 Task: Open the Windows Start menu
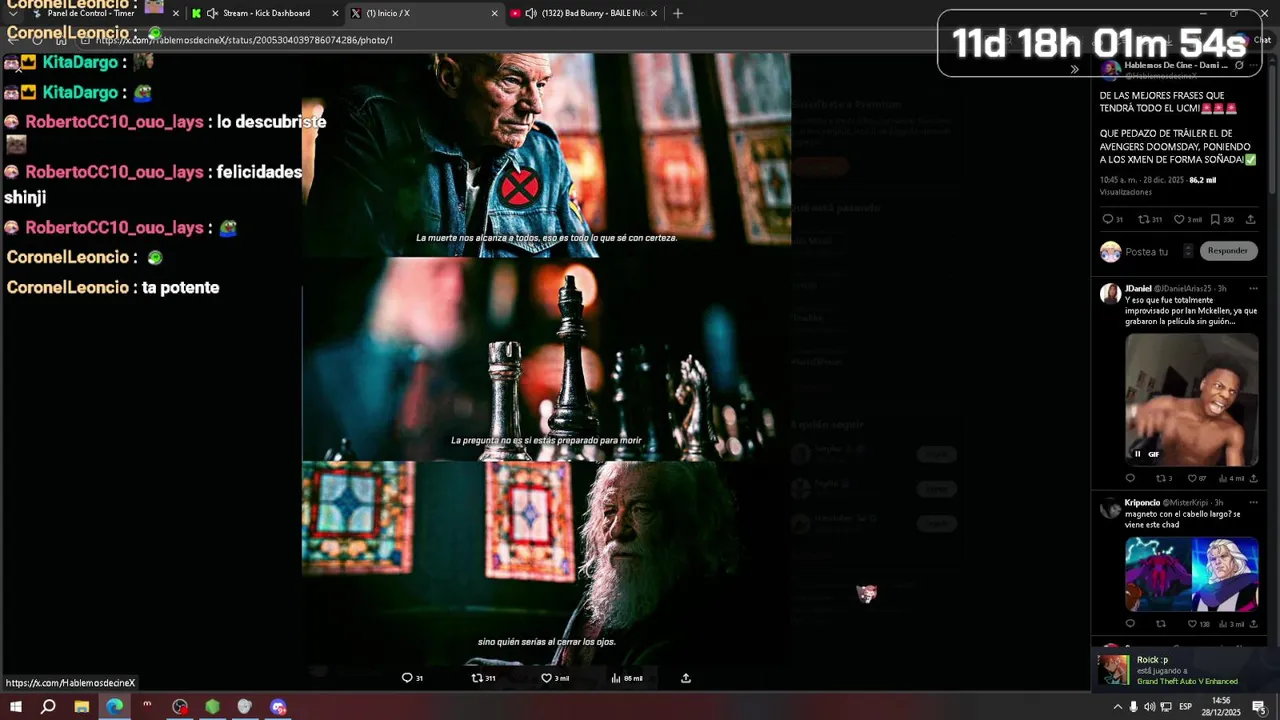[14, 707]
